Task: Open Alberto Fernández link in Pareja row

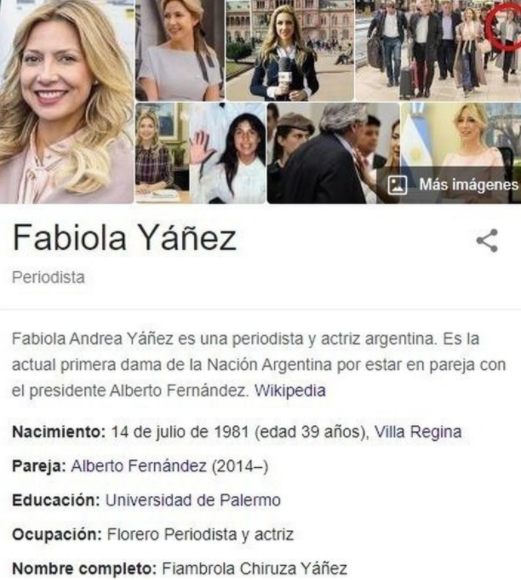Action: tap(139, 466)
